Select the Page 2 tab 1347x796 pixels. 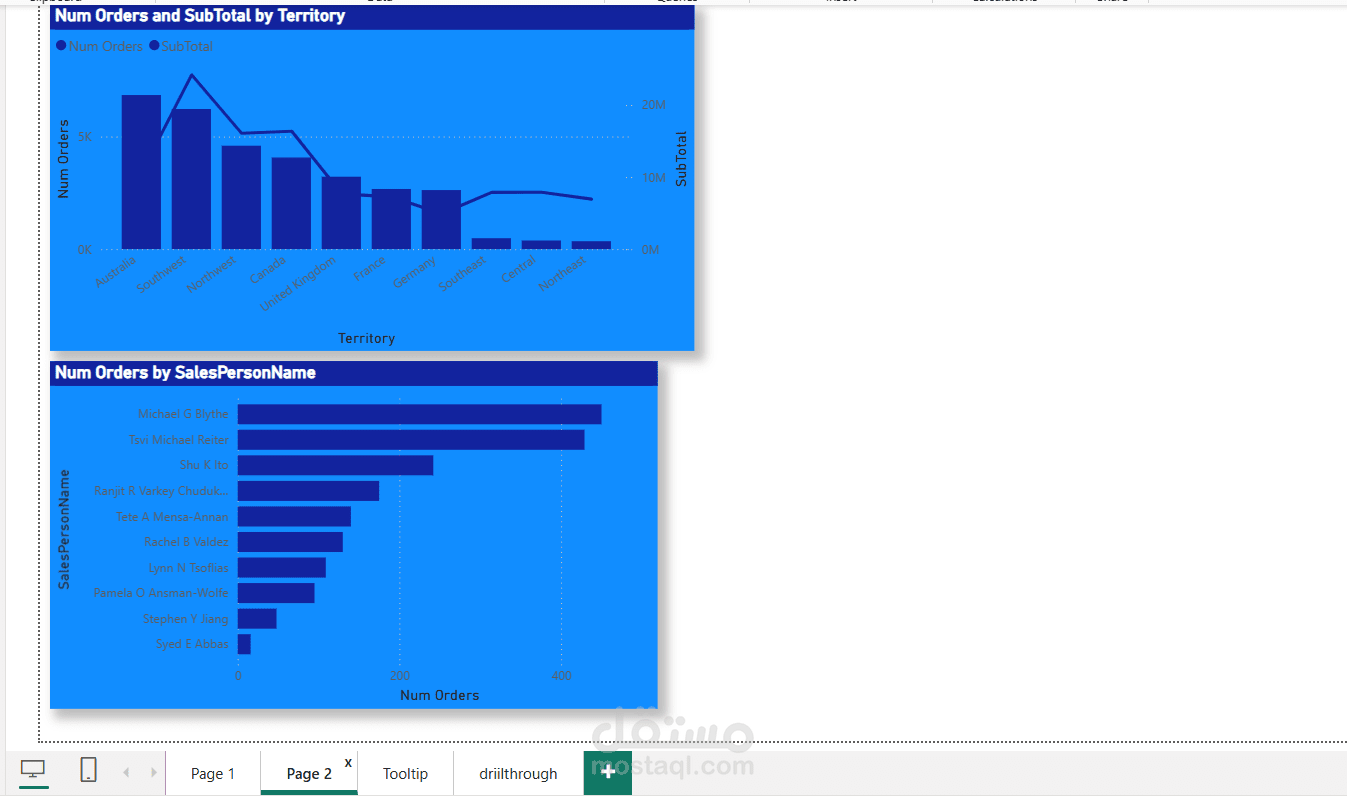pos(309,773)
